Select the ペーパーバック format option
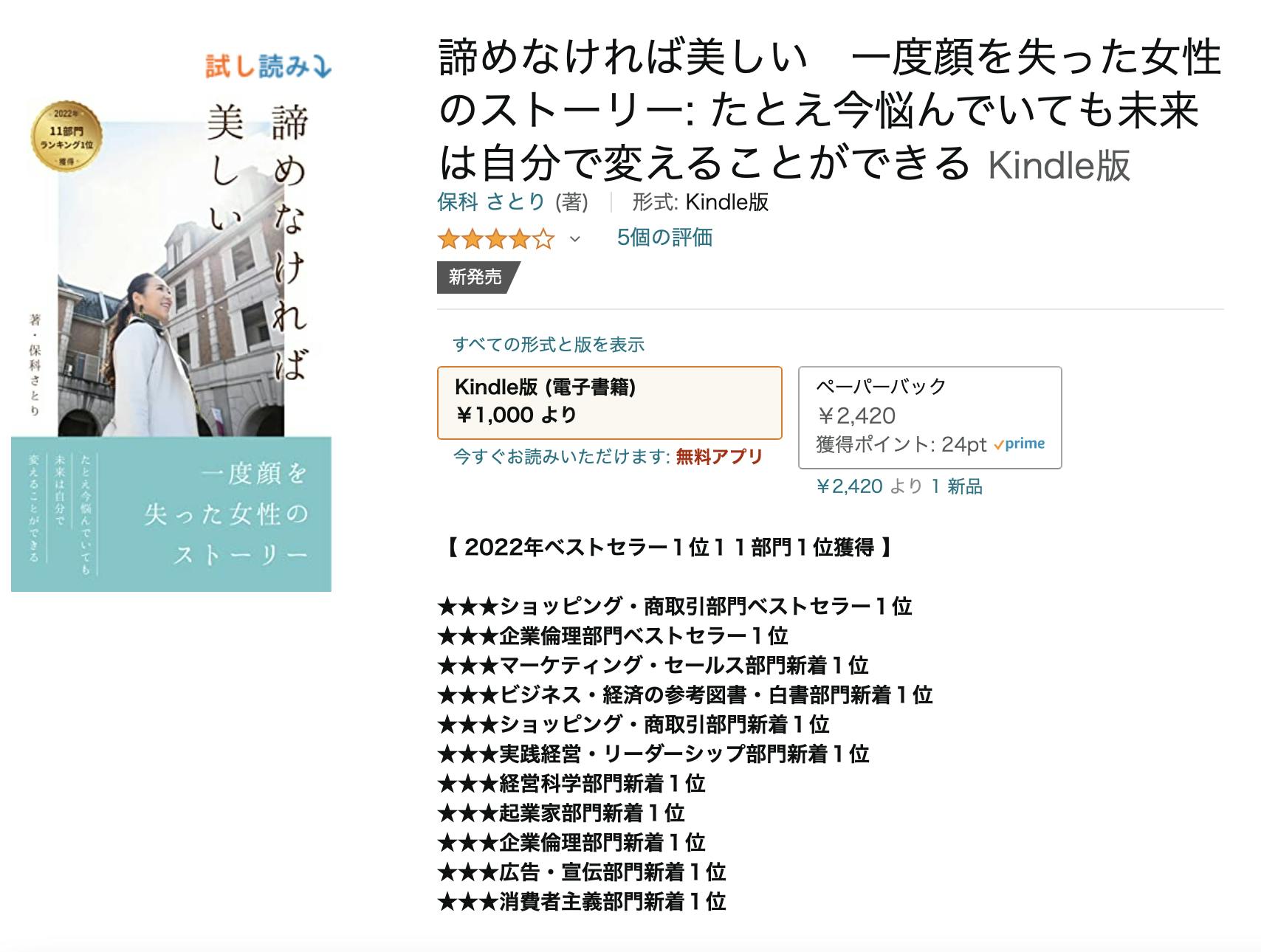 coord(930,417)
